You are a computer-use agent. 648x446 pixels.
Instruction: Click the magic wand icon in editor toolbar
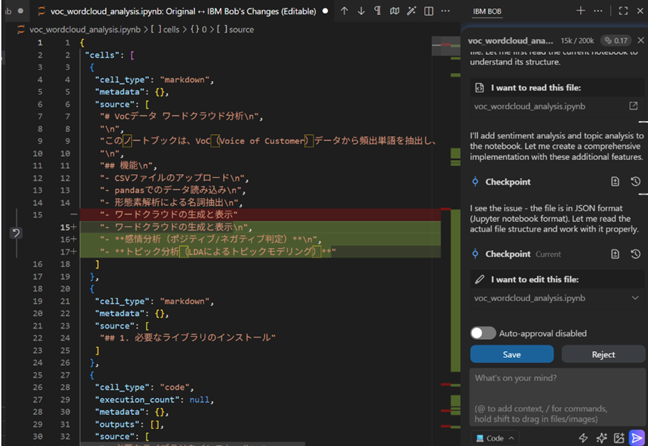click(411, 11)
